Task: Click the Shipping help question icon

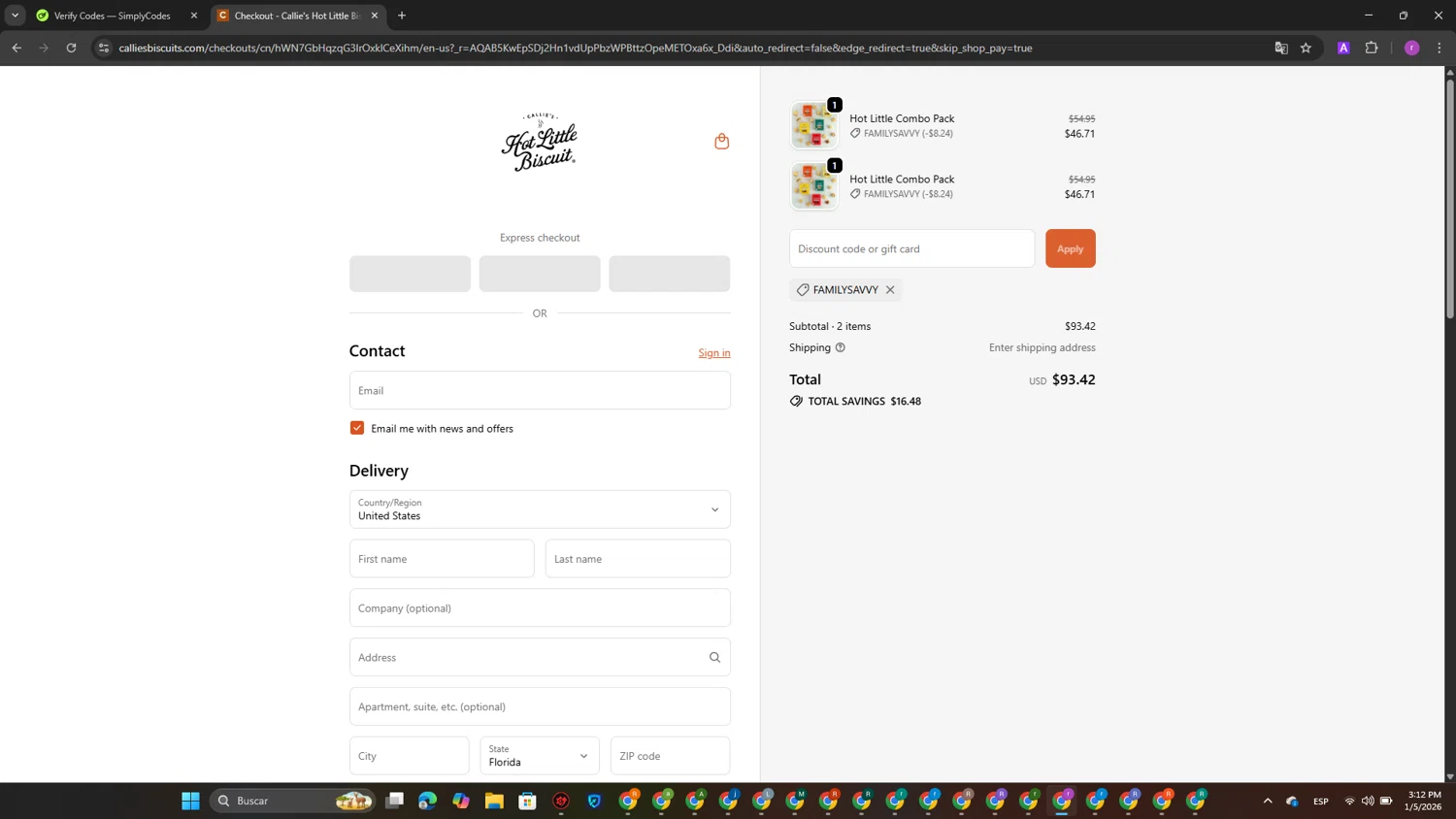Action: pos(841,347)
